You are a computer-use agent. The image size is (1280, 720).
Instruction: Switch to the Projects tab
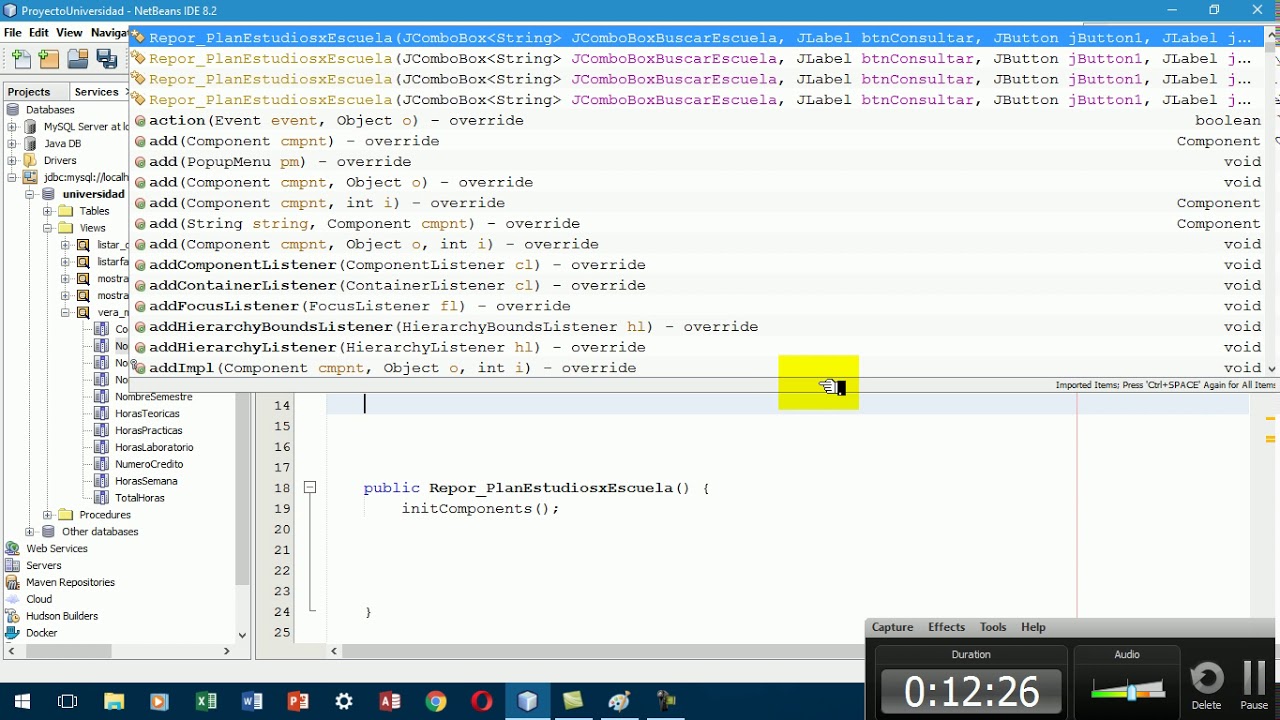coord(29,91)
